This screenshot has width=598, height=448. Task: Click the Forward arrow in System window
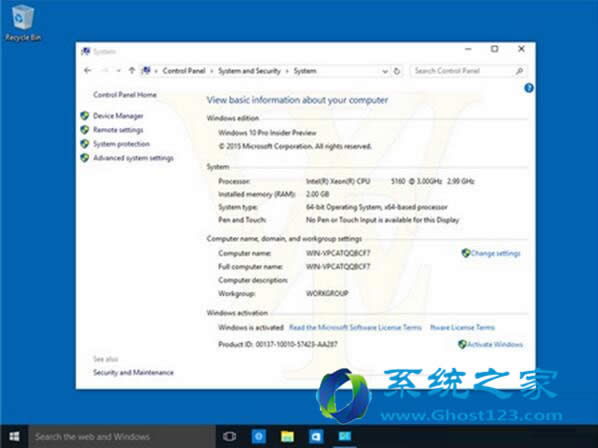click(105, 71)
